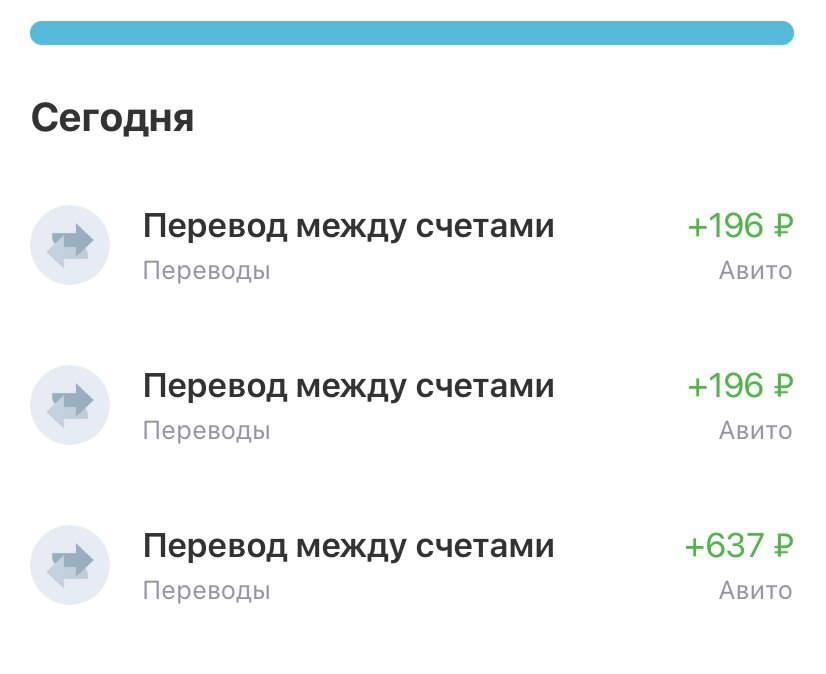Click the Авито label on the first transaction

pyautogui.click(x=756, y=270)
